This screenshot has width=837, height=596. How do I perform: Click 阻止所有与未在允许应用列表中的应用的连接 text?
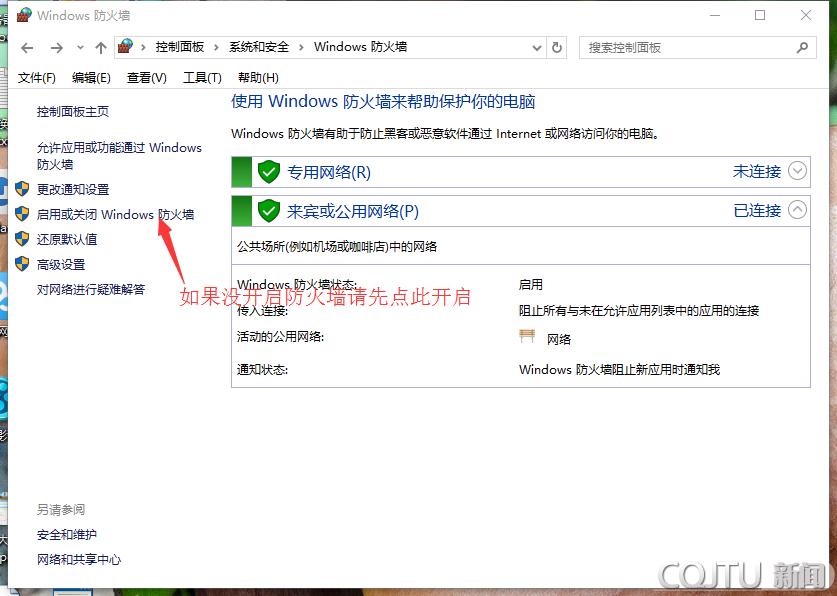[639, 311]
